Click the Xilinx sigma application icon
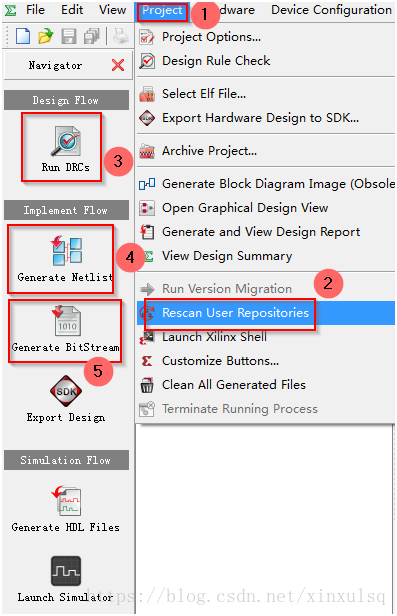 point(11,10)
